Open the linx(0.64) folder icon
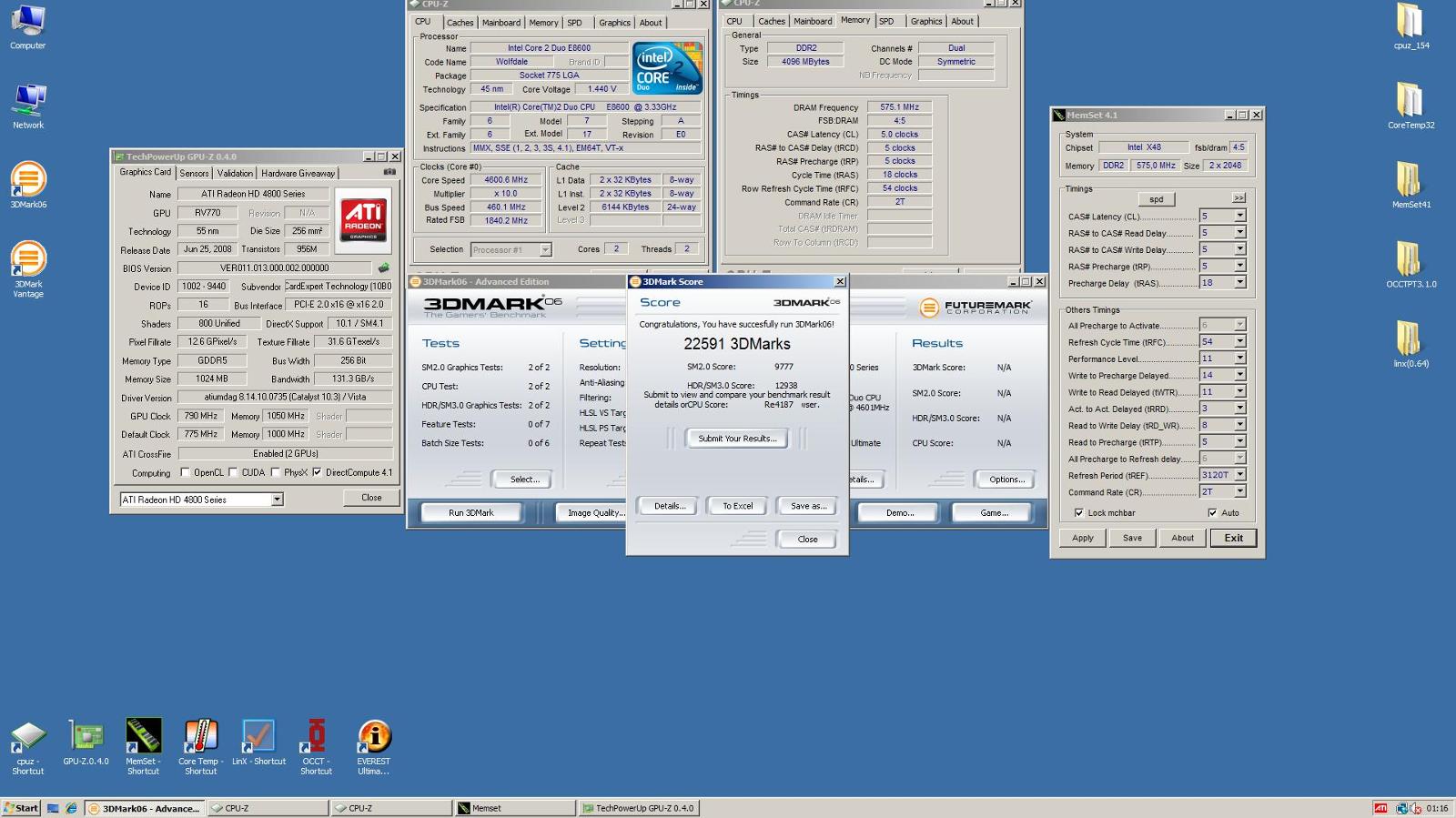The image size is (1456, 818). click(1410, 344)
